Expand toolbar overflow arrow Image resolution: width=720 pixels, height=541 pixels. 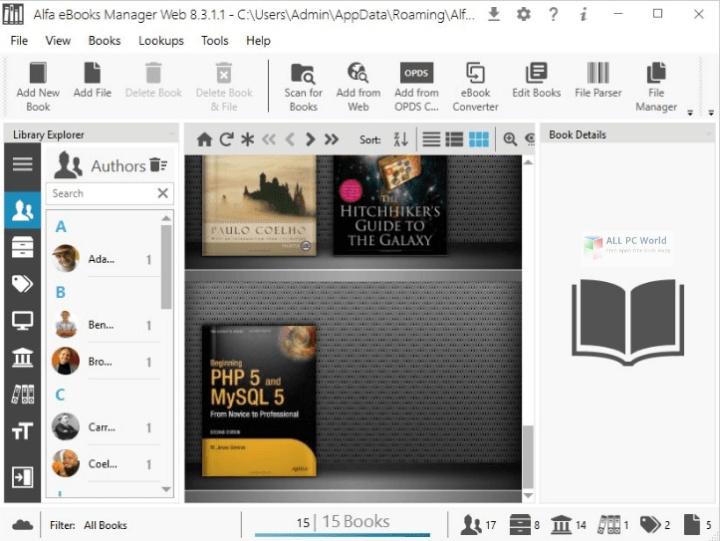click(690, 113)
